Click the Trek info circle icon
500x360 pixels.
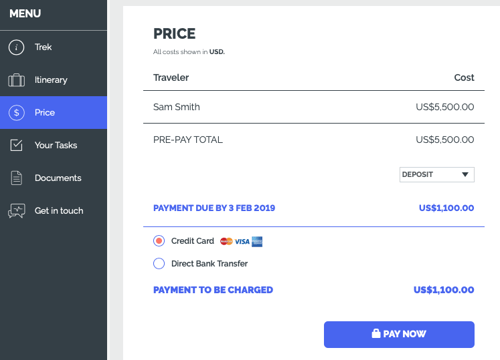click(16, 47)
